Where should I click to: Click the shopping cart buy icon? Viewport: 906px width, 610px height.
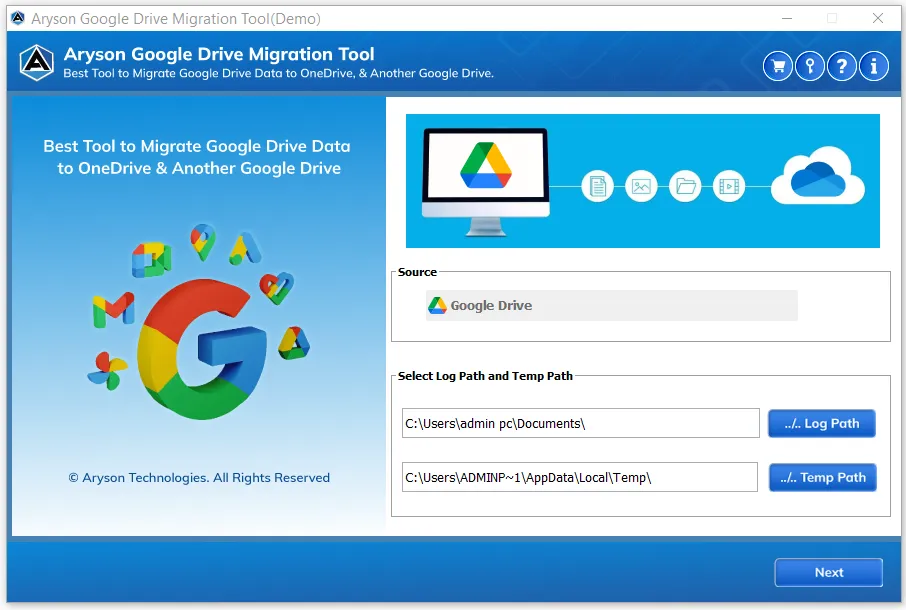(x=778, y=66)
